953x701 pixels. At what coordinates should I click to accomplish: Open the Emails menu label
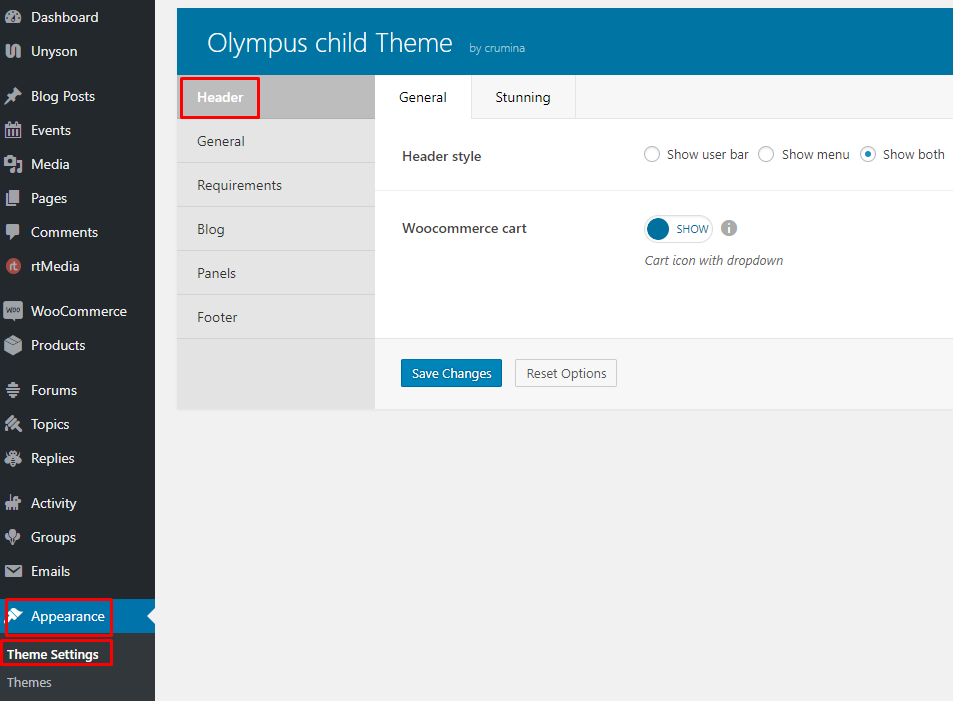coord(50,571)
